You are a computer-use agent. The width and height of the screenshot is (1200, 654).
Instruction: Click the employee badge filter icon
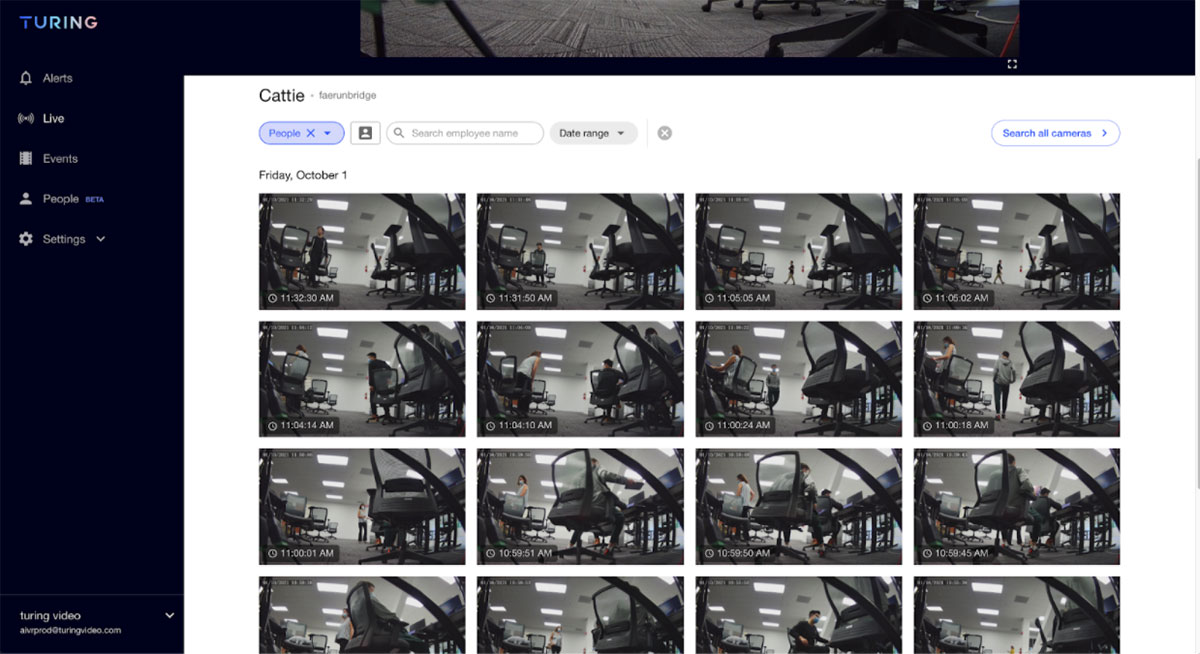365,133
